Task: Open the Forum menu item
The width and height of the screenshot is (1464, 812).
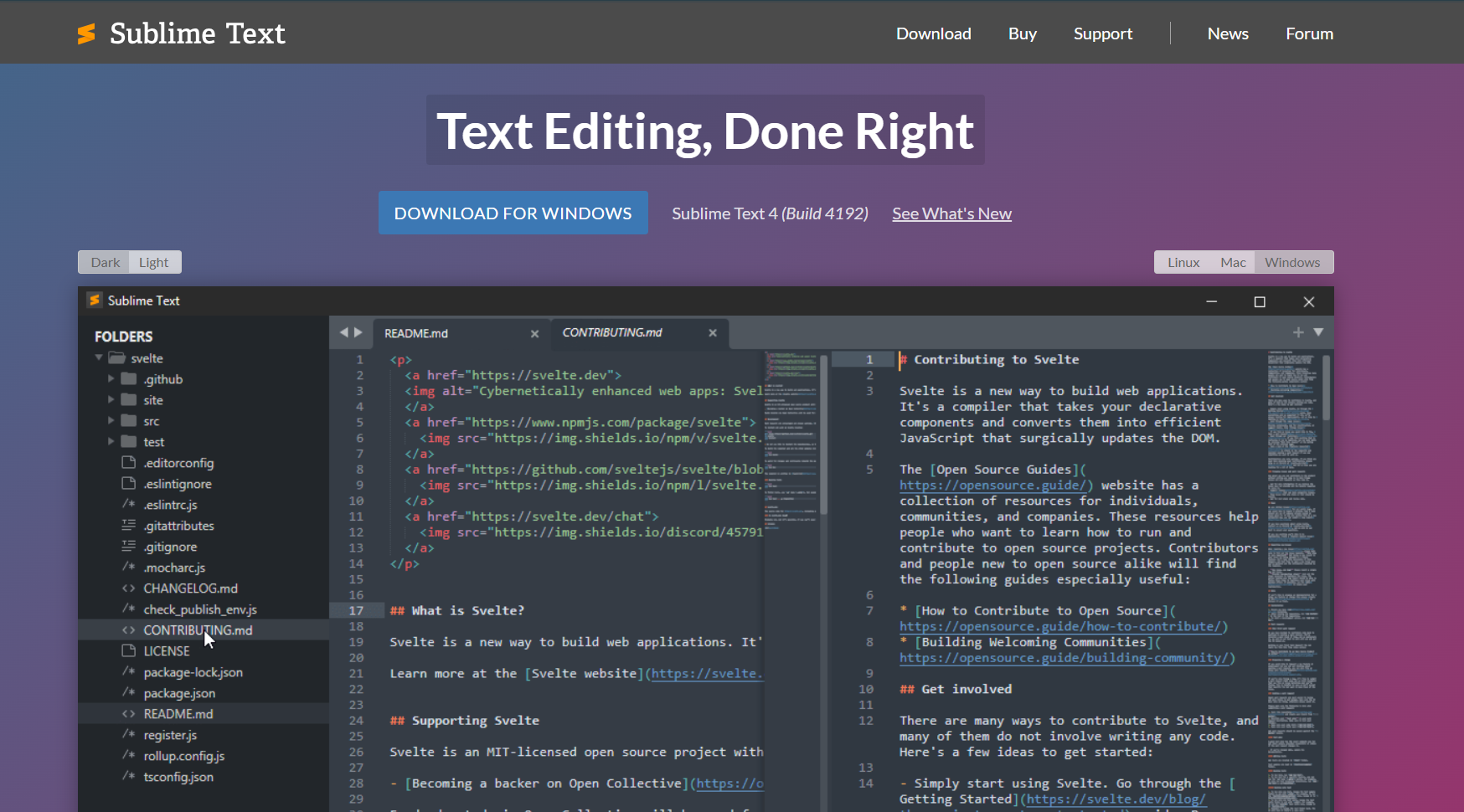Action: tap(1309, 33)
